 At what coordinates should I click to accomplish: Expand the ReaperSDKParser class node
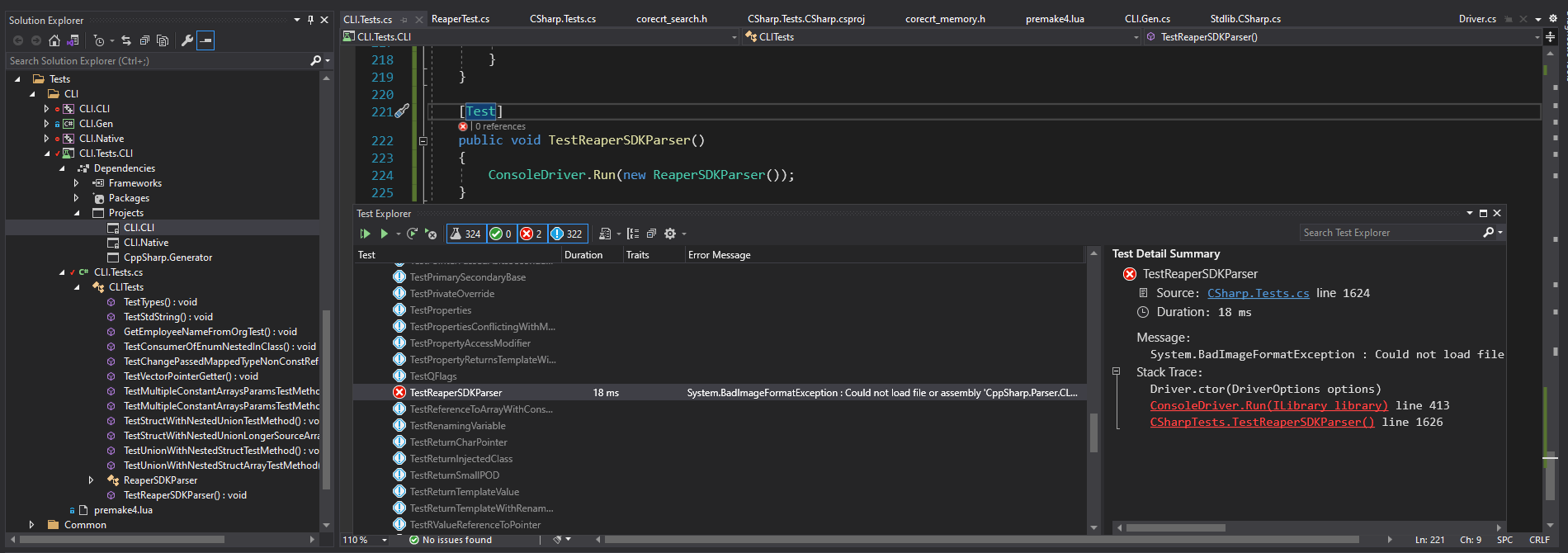click(x=92, y=480)
